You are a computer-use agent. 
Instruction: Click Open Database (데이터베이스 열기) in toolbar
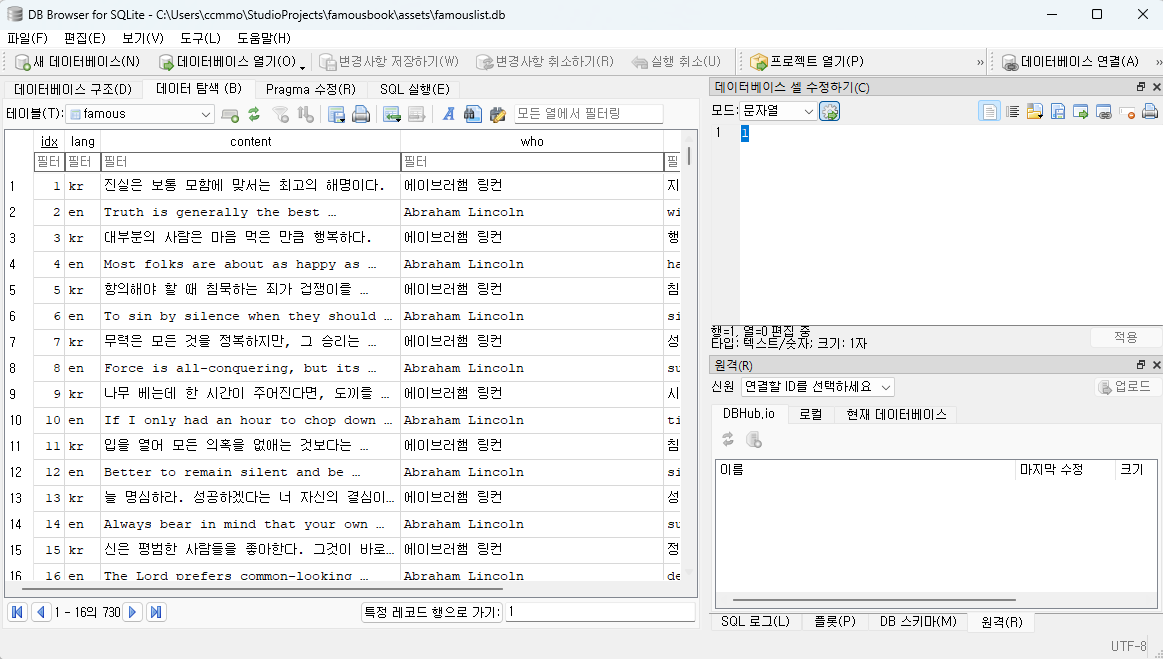pyautogui.click(x=228, y=62)
